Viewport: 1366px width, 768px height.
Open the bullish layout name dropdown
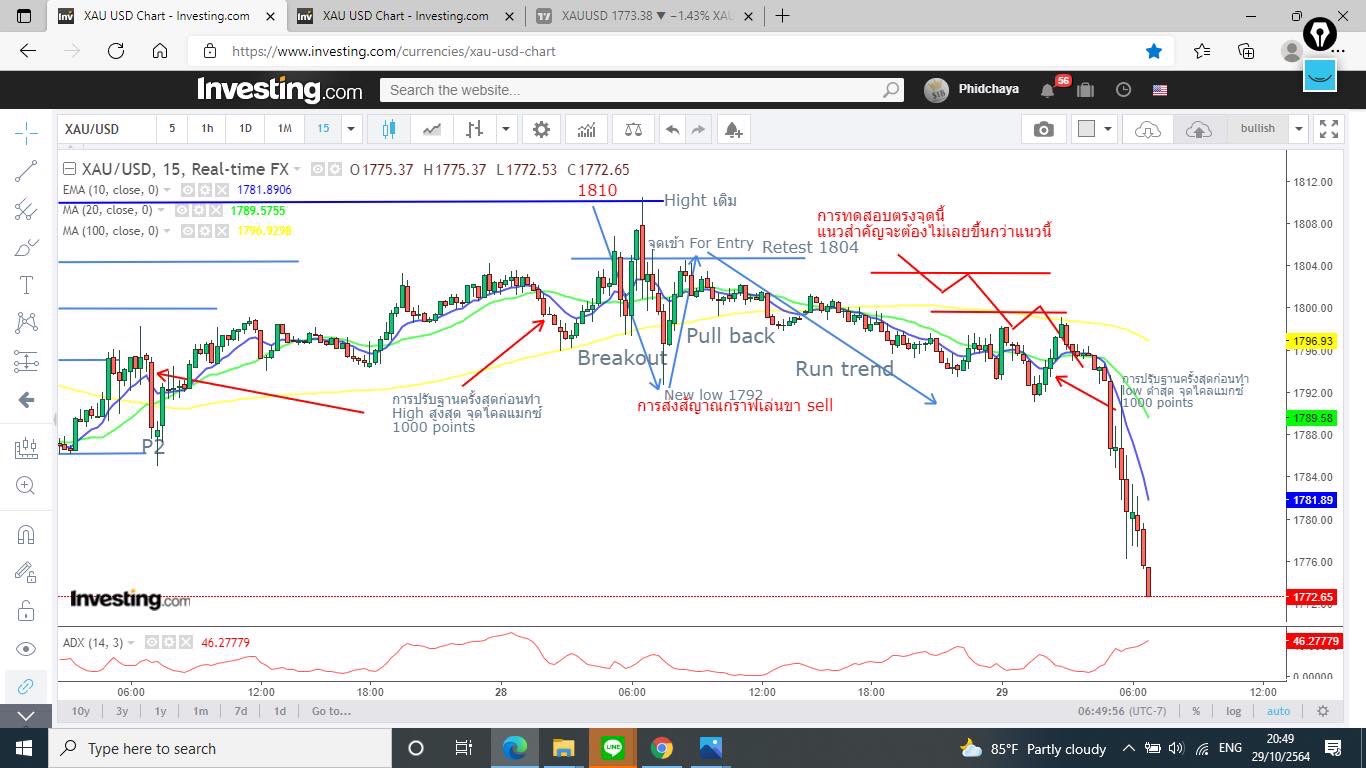[x=1298, y=129]
